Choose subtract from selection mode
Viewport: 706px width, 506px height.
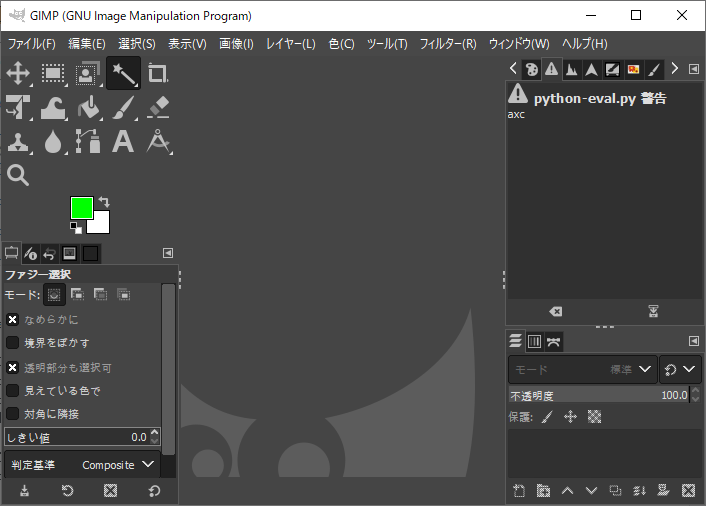[100, 295]
